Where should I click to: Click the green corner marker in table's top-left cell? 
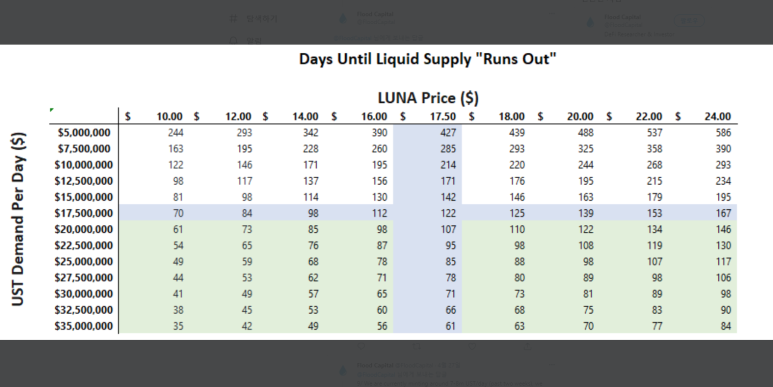tap(52, 109)
